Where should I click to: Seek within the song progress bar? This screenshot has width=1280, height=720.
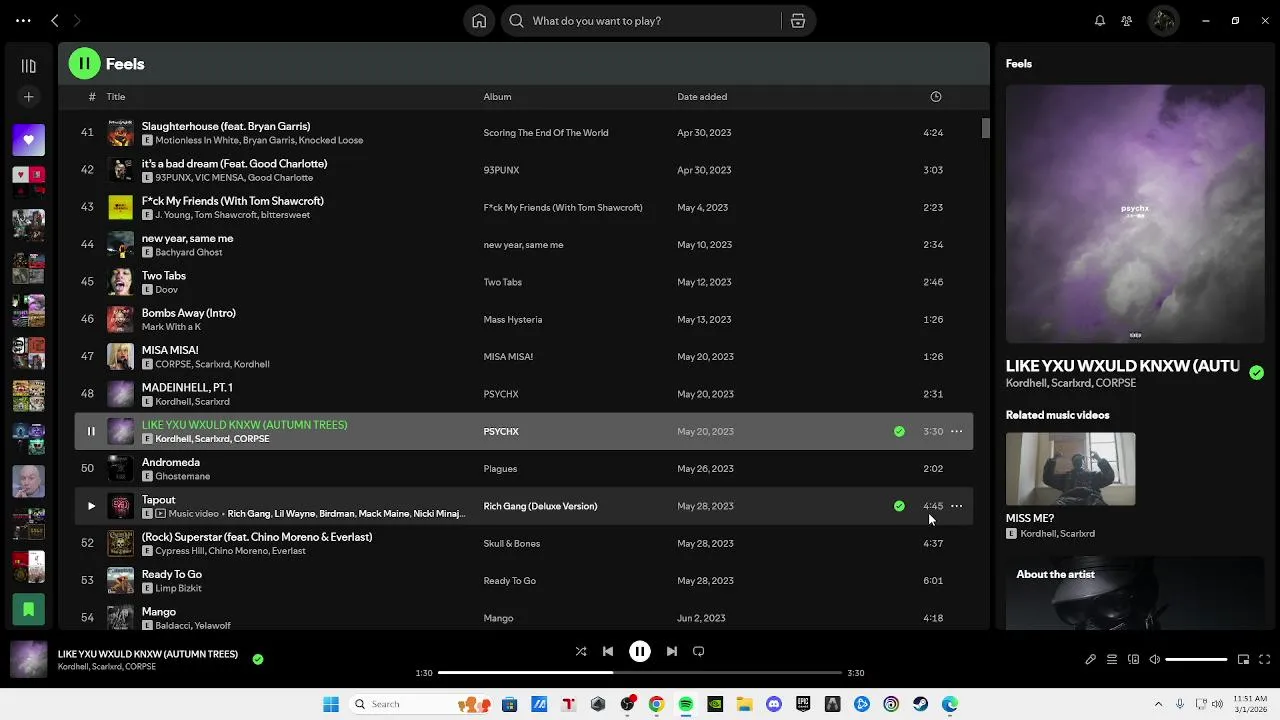(640, 673)
